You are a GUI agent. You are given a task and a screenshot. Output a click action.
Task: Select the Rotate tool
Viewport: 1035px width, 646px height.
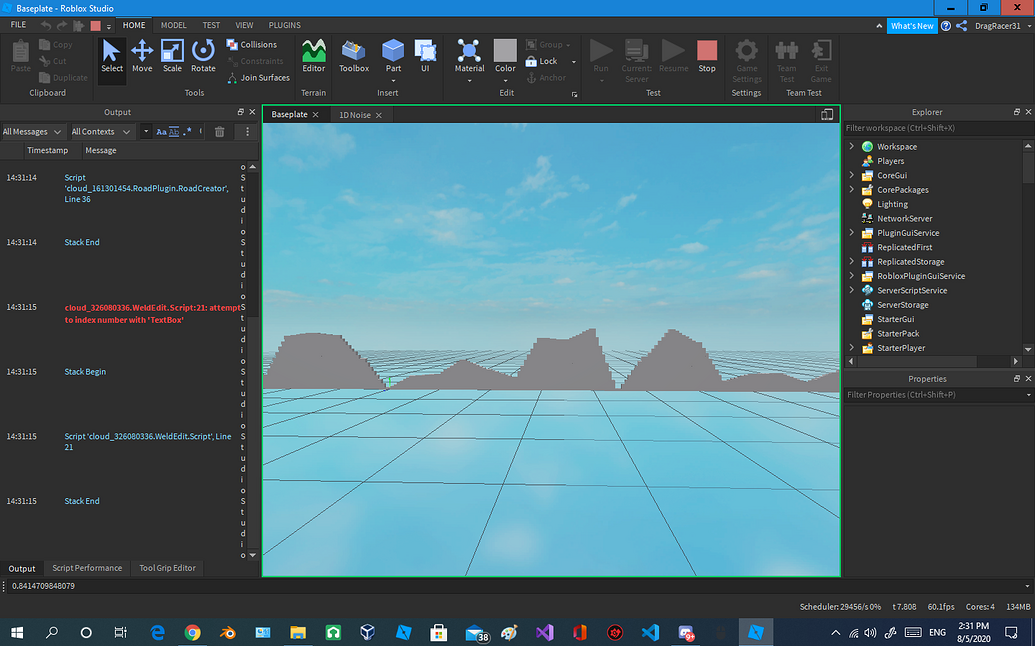coord(203,57)
